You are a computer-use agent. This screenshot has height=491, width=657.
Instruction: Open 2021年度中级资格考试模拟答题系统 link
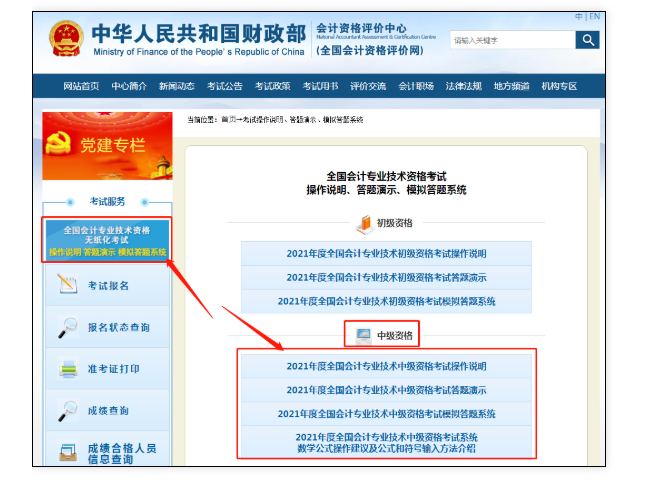(386, 414)
